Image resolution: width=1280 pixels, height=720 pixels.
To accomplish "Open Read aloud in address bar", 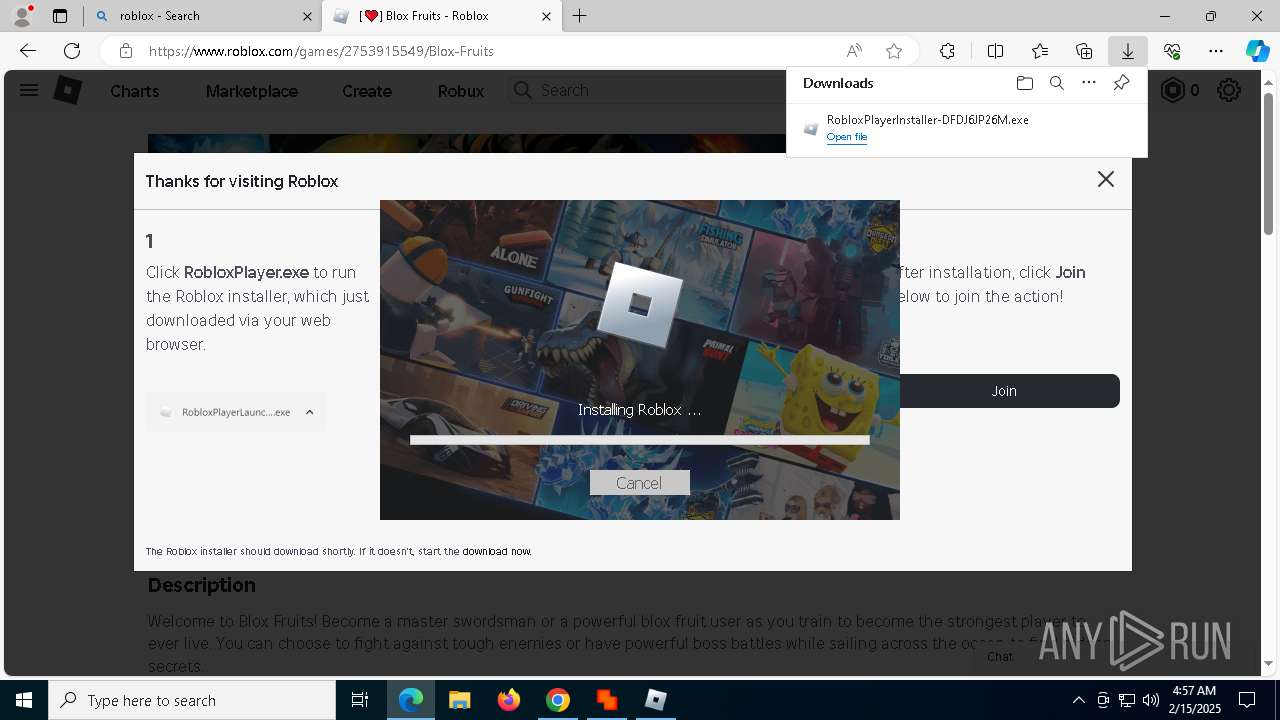I will [x=854, y=51].
